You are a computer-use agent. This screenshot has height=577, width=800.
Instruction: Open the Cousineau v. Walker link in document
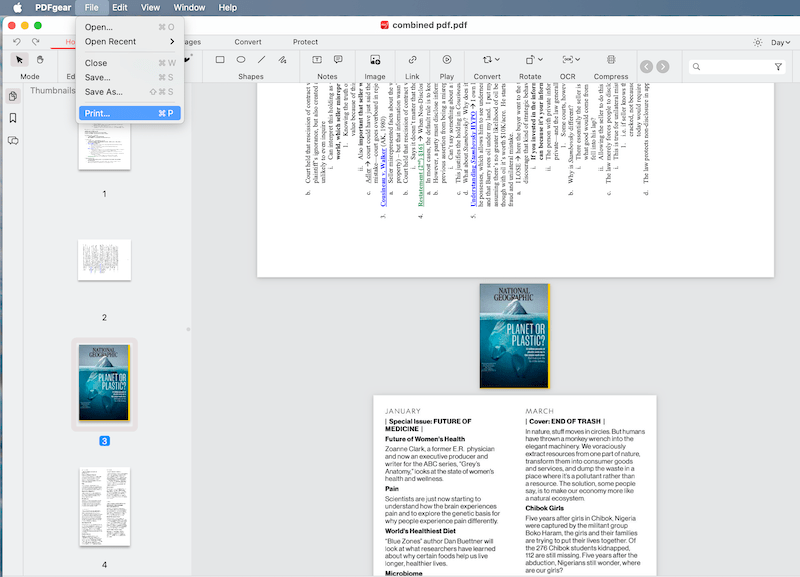383,177
